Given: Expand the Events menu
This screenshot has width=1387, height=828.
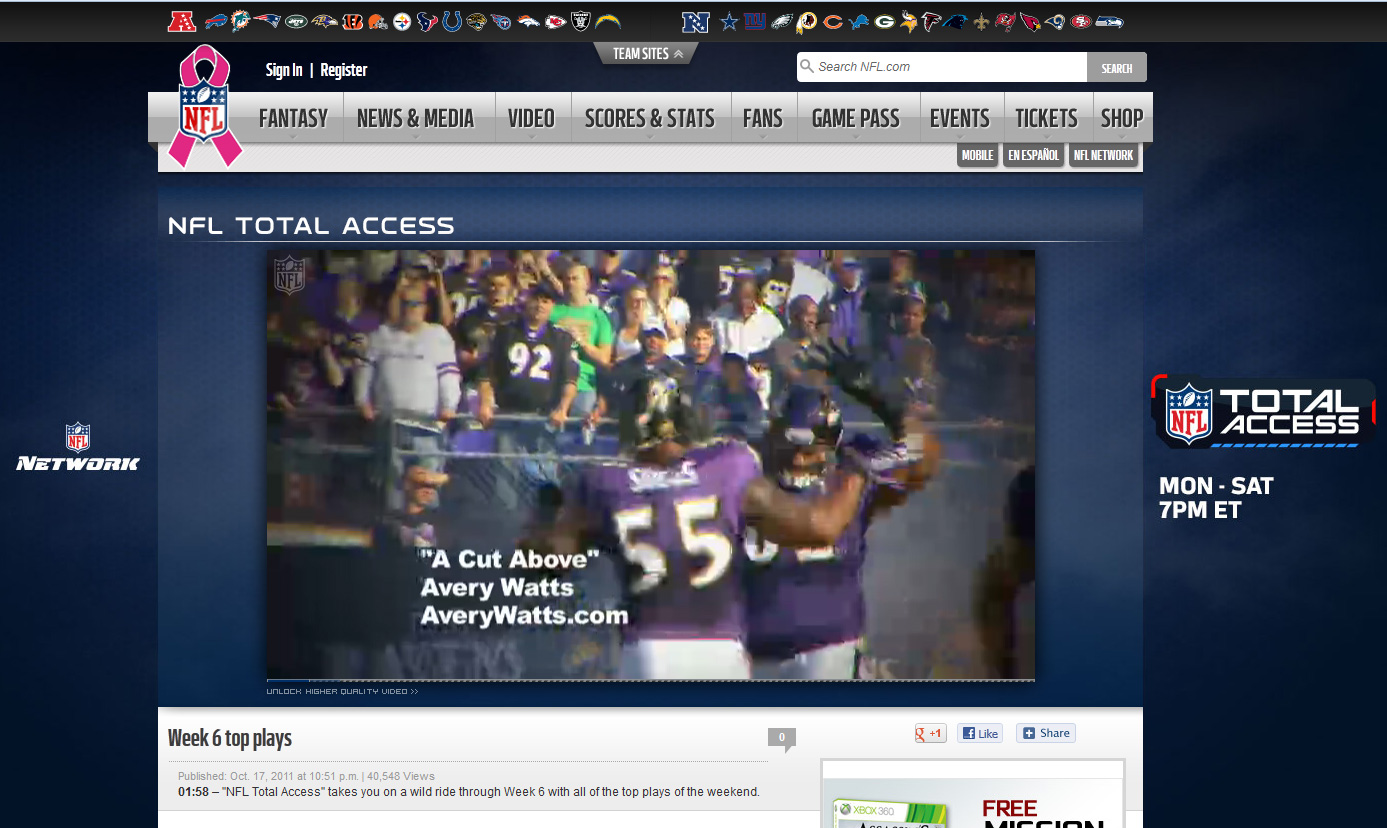Looking at the screenshot, I should 960,118.
